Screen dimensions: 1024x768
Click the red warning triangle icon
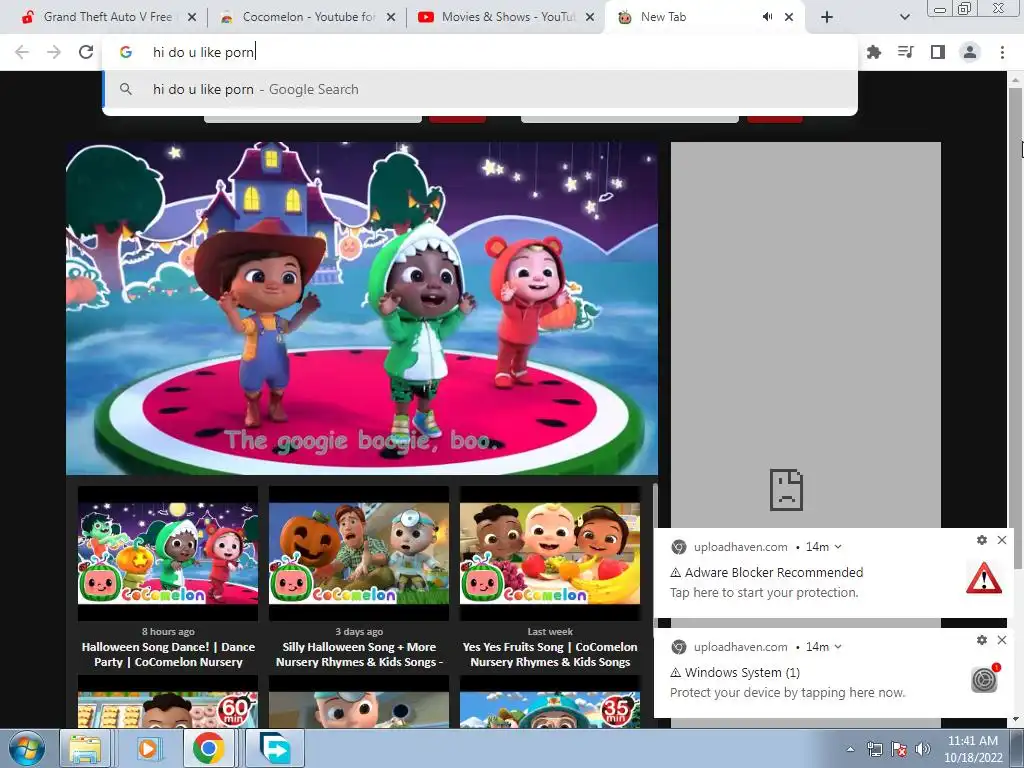984,578
